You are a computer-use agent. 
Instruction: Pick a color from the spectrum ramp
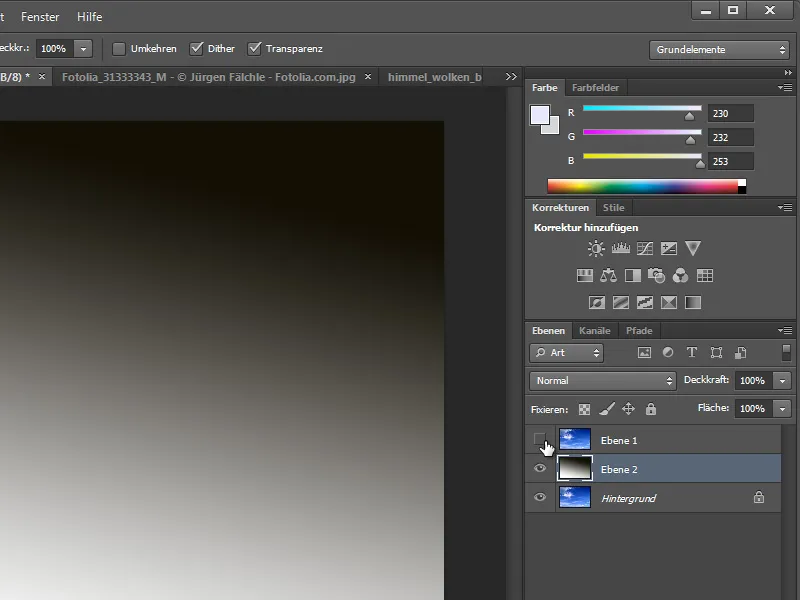tap(642, 186)
